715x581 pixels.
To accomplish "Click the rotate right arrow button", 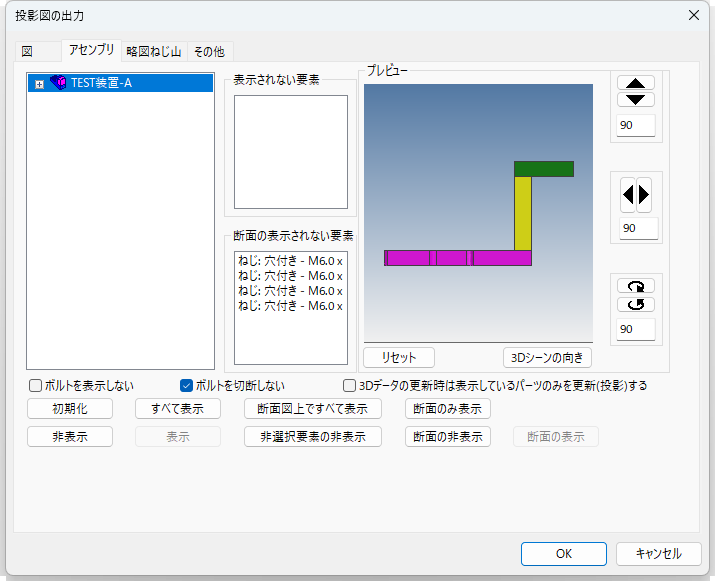I will [x=644, y=195].
